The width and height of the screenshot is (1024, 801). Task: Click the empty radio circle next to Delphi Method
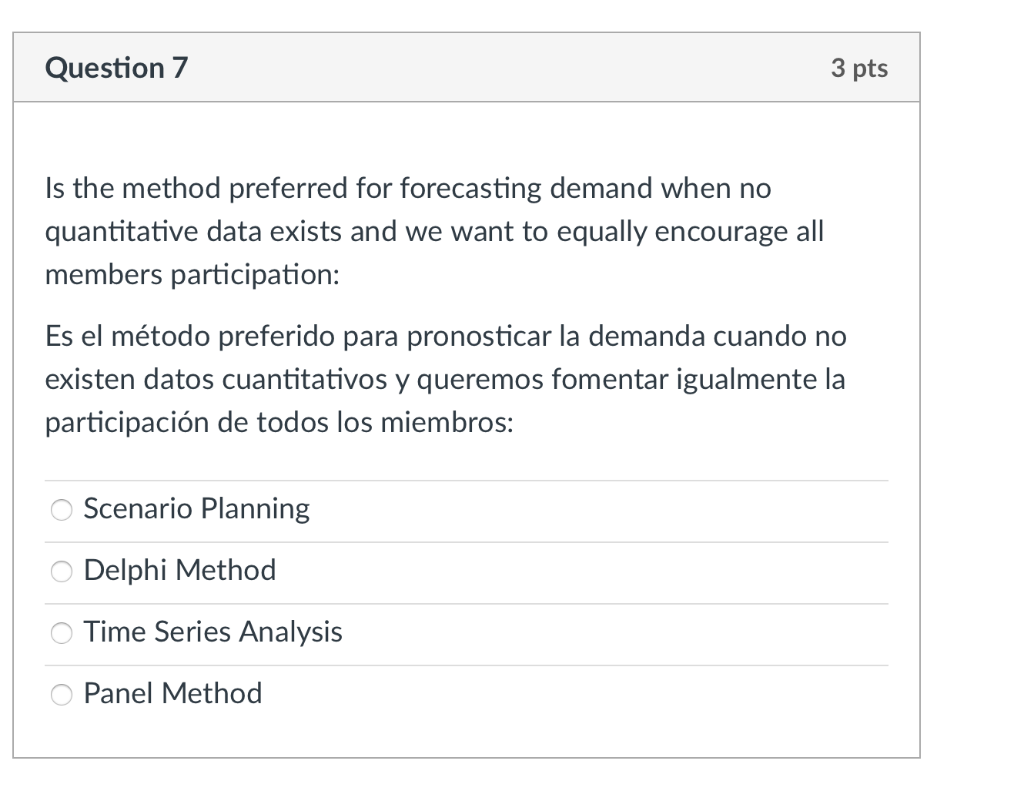pos(61,571)
